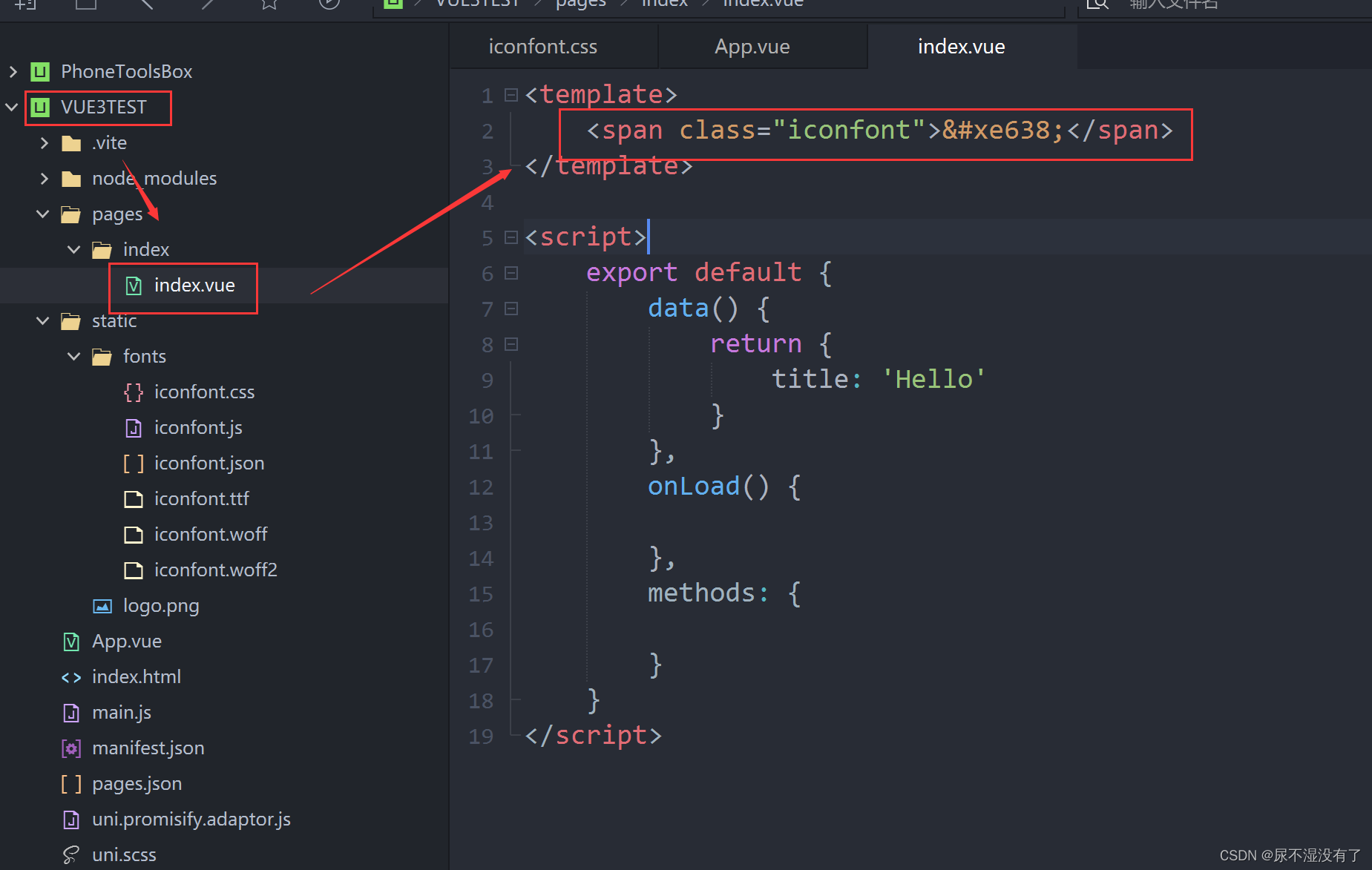
Task: Click the iconfont.woff2 file icon
Action: pos(134,570)
